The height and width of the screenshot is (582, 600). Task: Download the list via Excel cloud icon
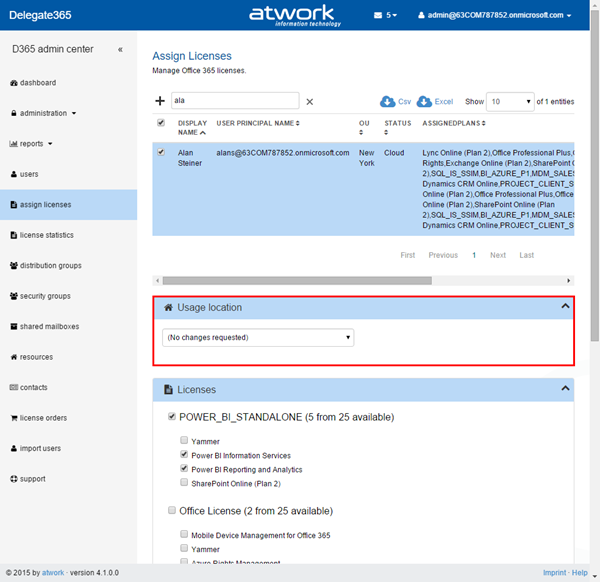[x=424, y=101]
